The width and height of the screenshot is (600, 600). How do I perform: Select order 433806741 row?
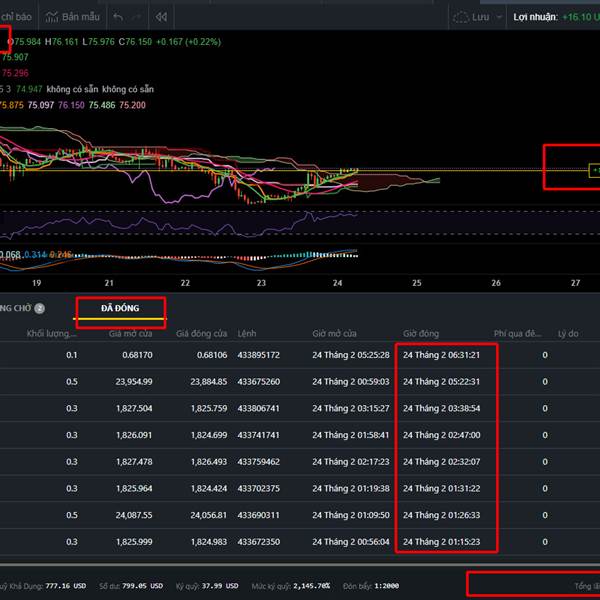(x=300, y=408)
